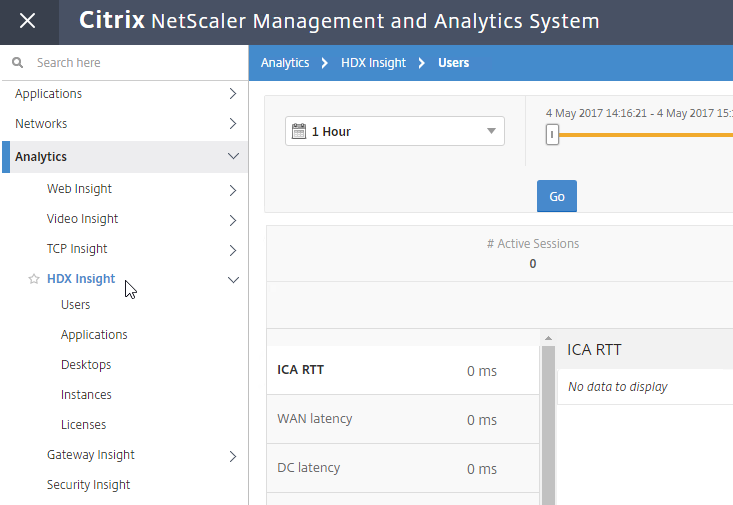Viewport: 733px width, 505px height.
Task: Click the Users breadcrumb item
Action: point(453,63)
